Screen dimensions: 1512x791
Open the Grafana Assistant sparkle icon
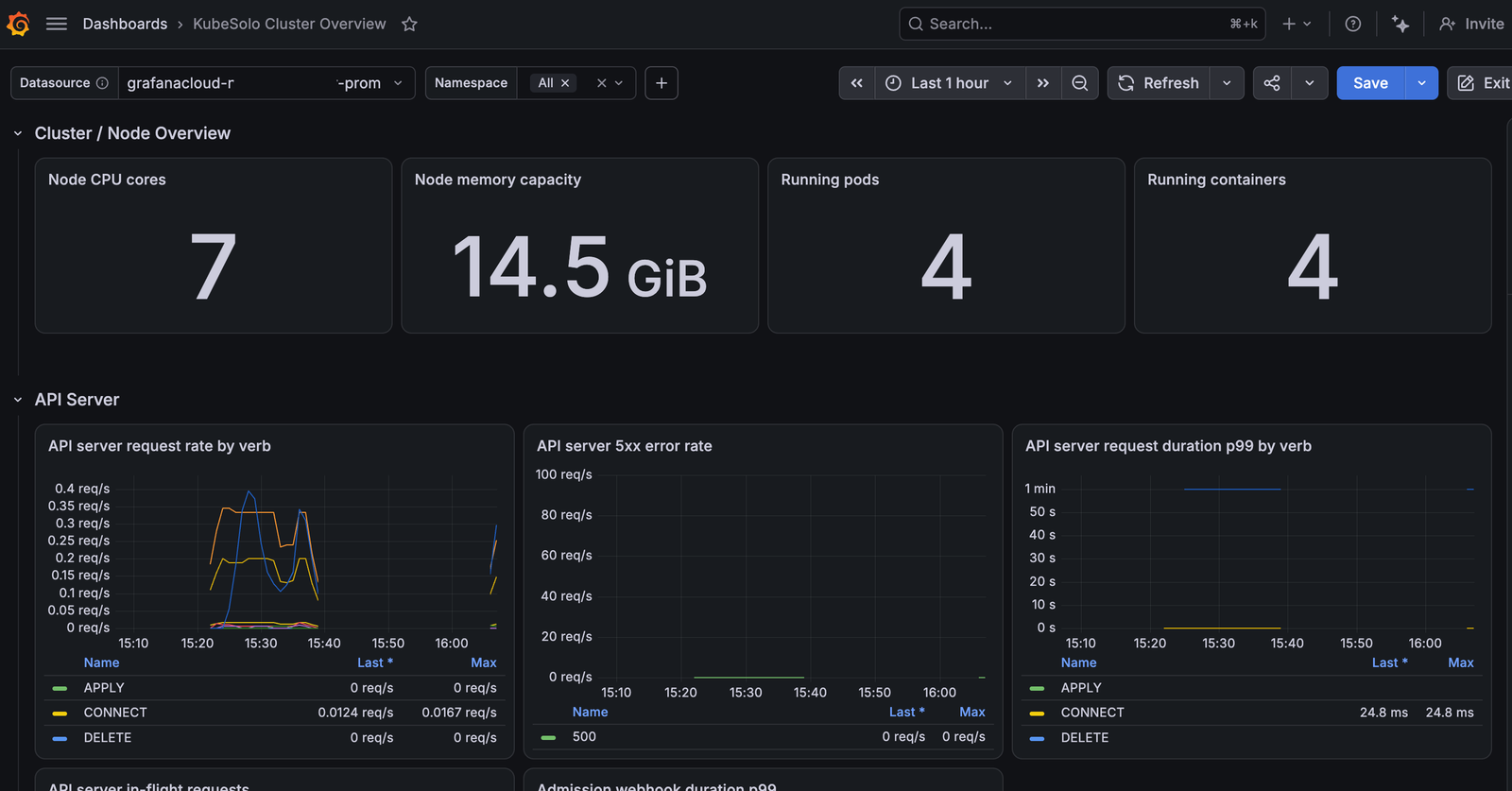(x=1400, y=24)
